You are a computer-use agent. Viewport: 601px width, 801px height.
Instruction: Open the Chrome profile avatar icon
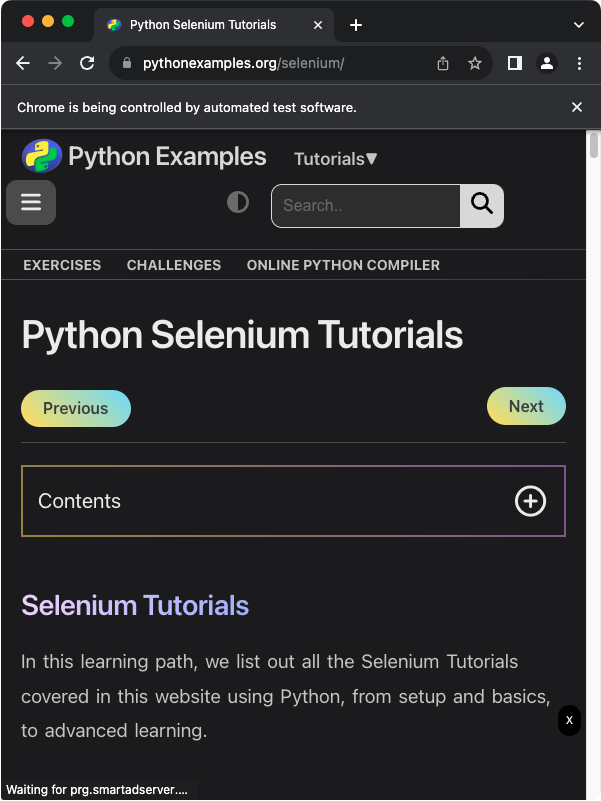pos(547,63)
